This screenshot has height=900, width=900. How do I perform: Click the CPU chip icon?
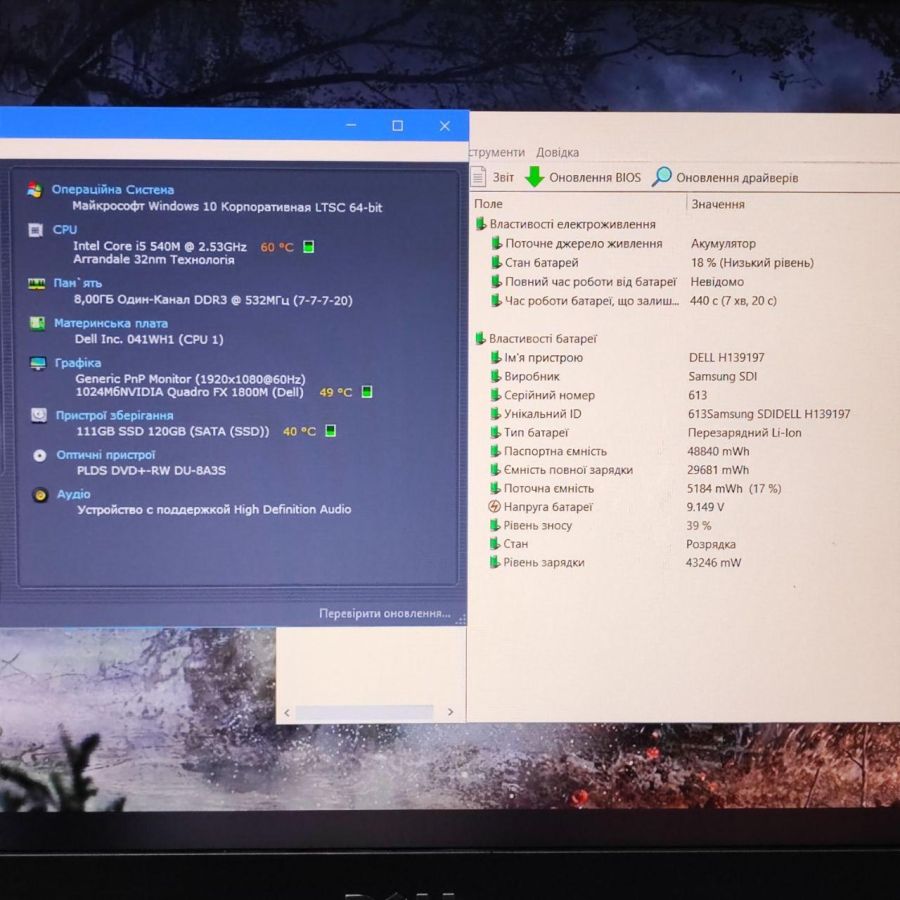coord(36,230)
